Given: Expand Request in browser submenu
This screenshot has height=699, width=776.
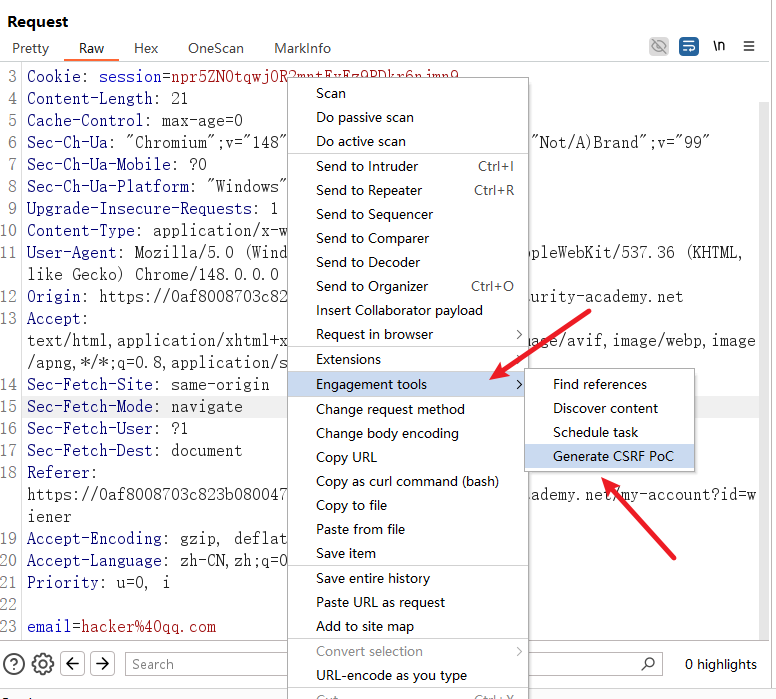Looking at the screenshot, I should point(408,334).
